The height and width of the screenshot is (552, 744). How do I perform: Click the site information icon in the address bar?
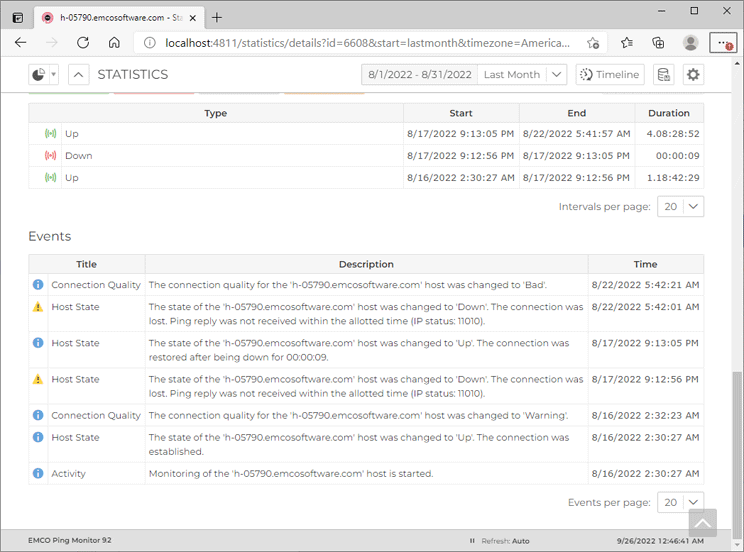point(149,43)
